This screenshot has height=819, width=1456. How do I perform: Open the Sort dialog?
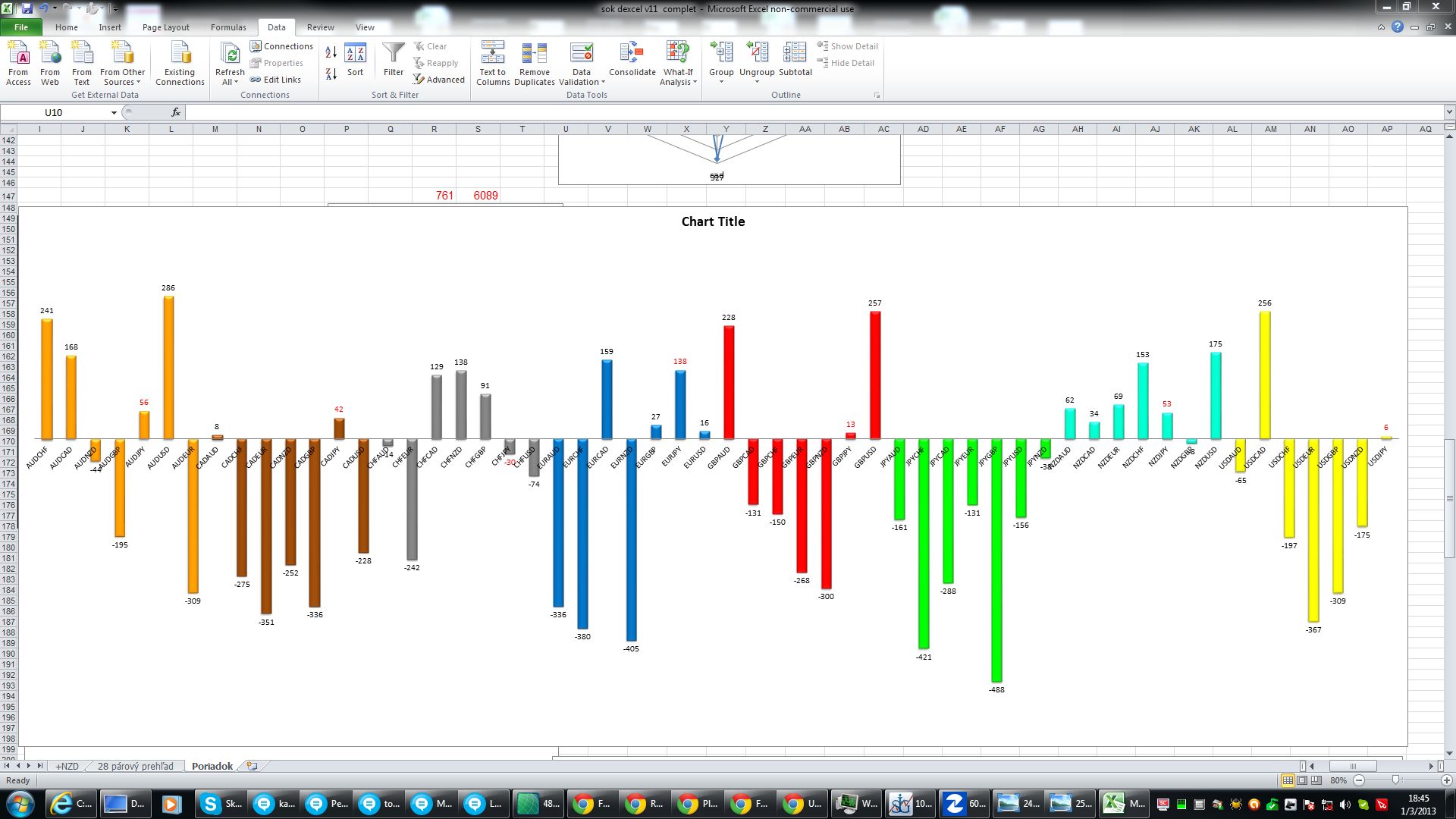(x=355, y=61)
